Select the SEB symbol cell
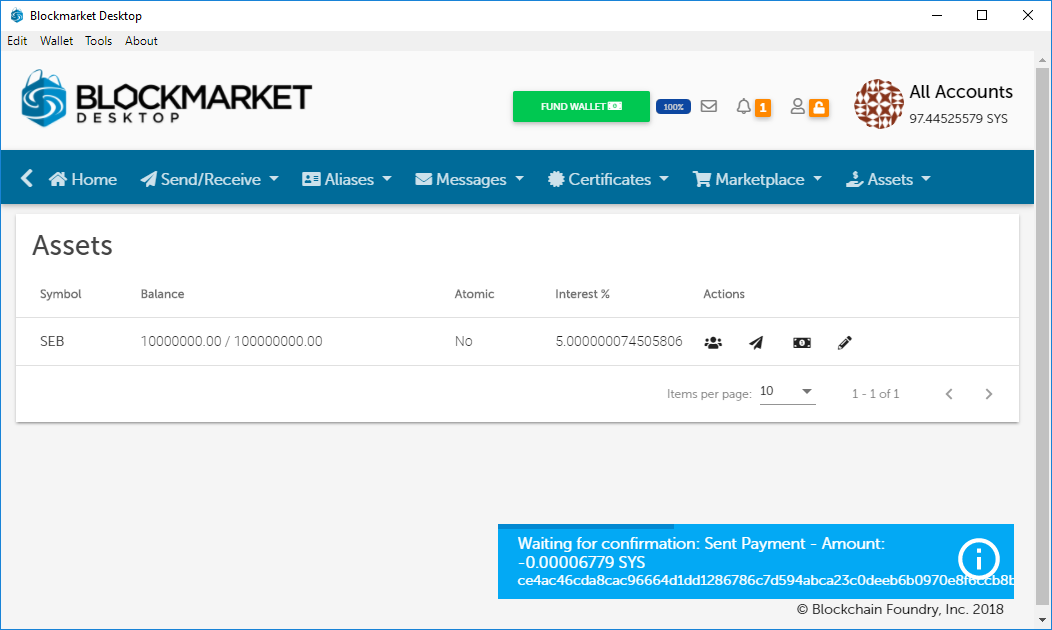Viewport: 1052px width, 630px height. 52,342
